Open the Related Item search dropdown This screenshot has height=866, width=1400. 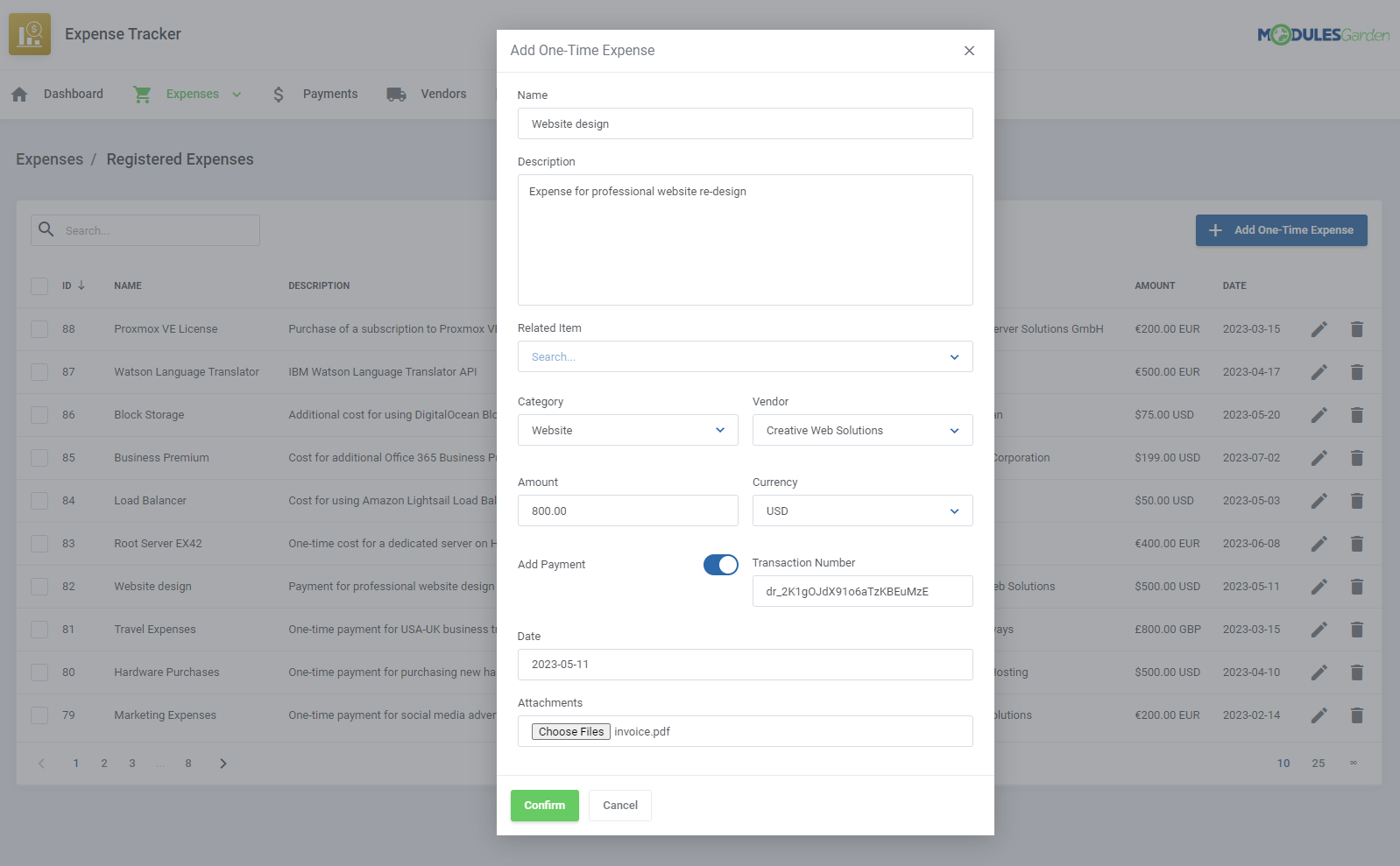tap(745, 356)
